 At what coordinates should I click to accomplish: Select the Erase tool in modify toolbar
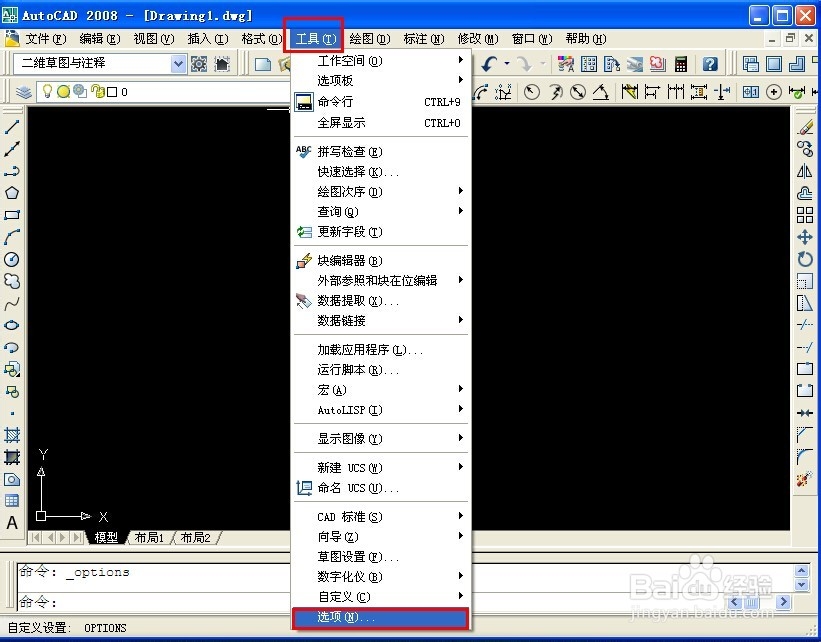coord(805,126)
